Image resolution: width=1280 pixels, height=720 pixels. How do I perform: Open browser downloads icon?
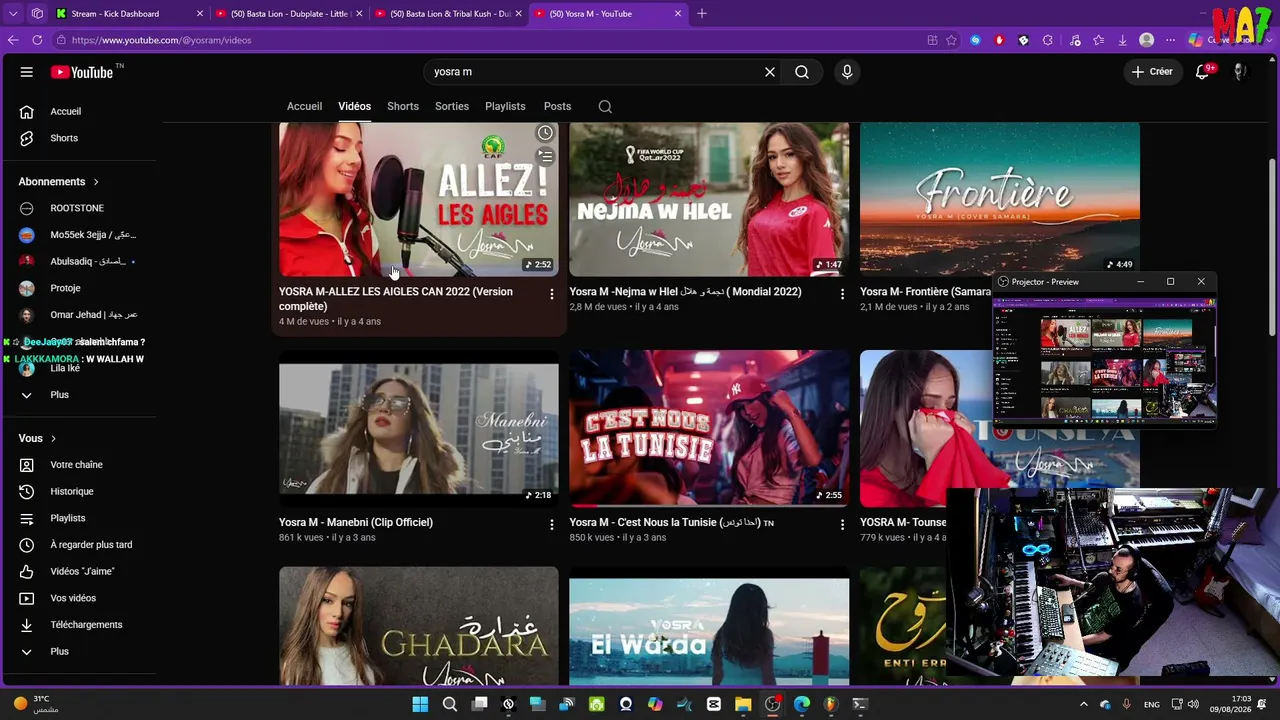(1122, 40)
